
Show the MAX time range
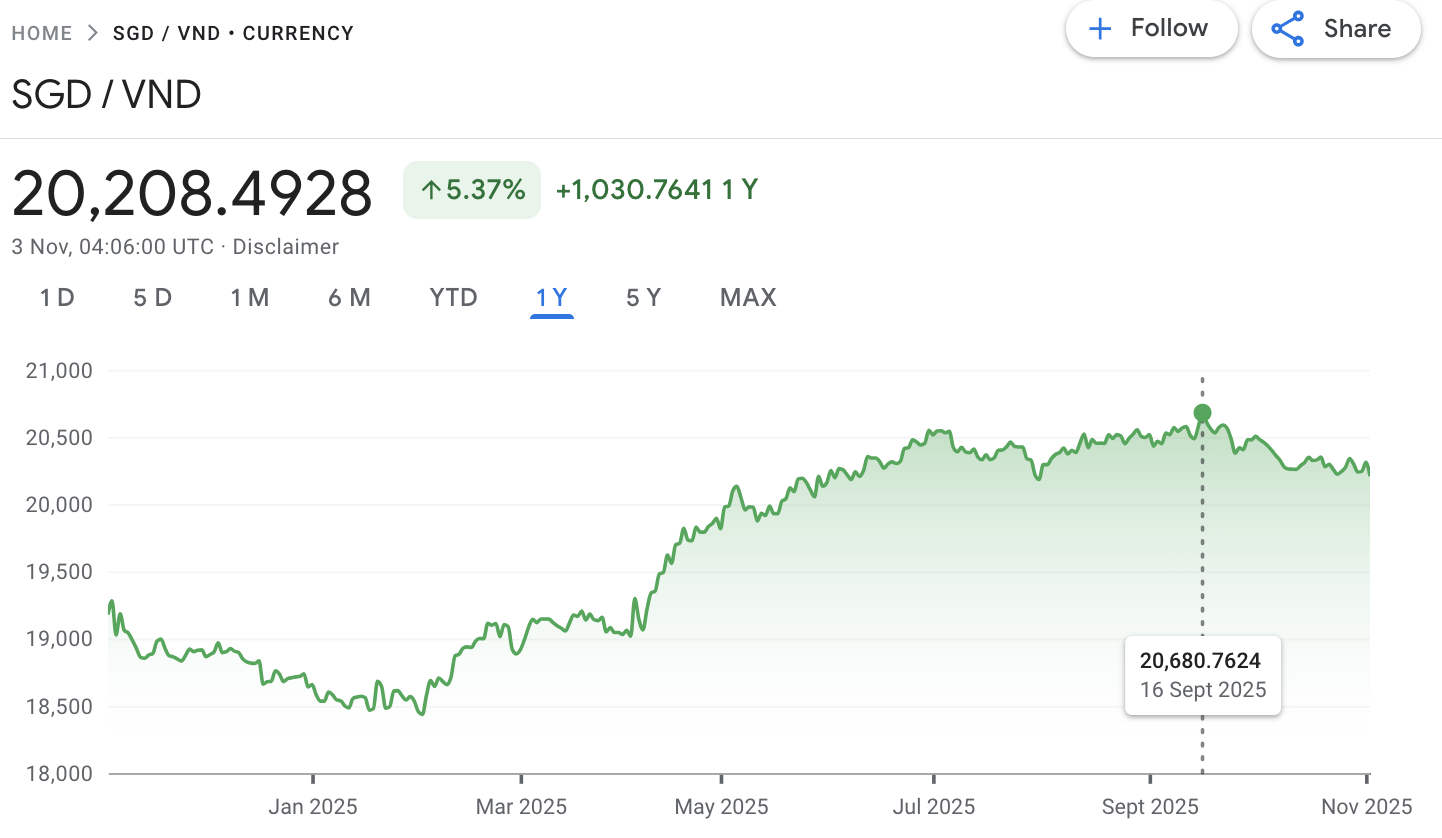click(748, 298)
